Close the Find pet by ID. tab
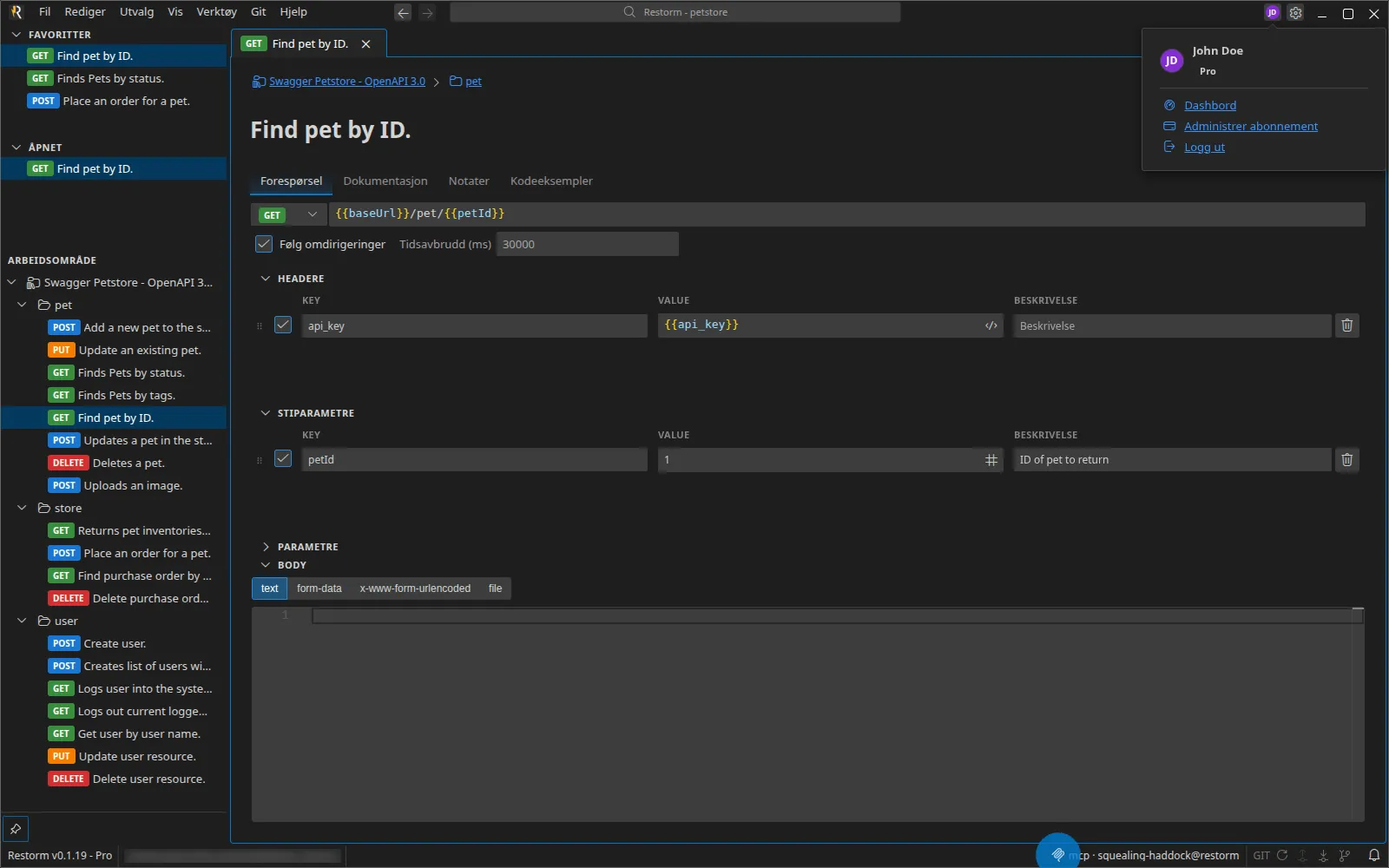 point(365,44)
